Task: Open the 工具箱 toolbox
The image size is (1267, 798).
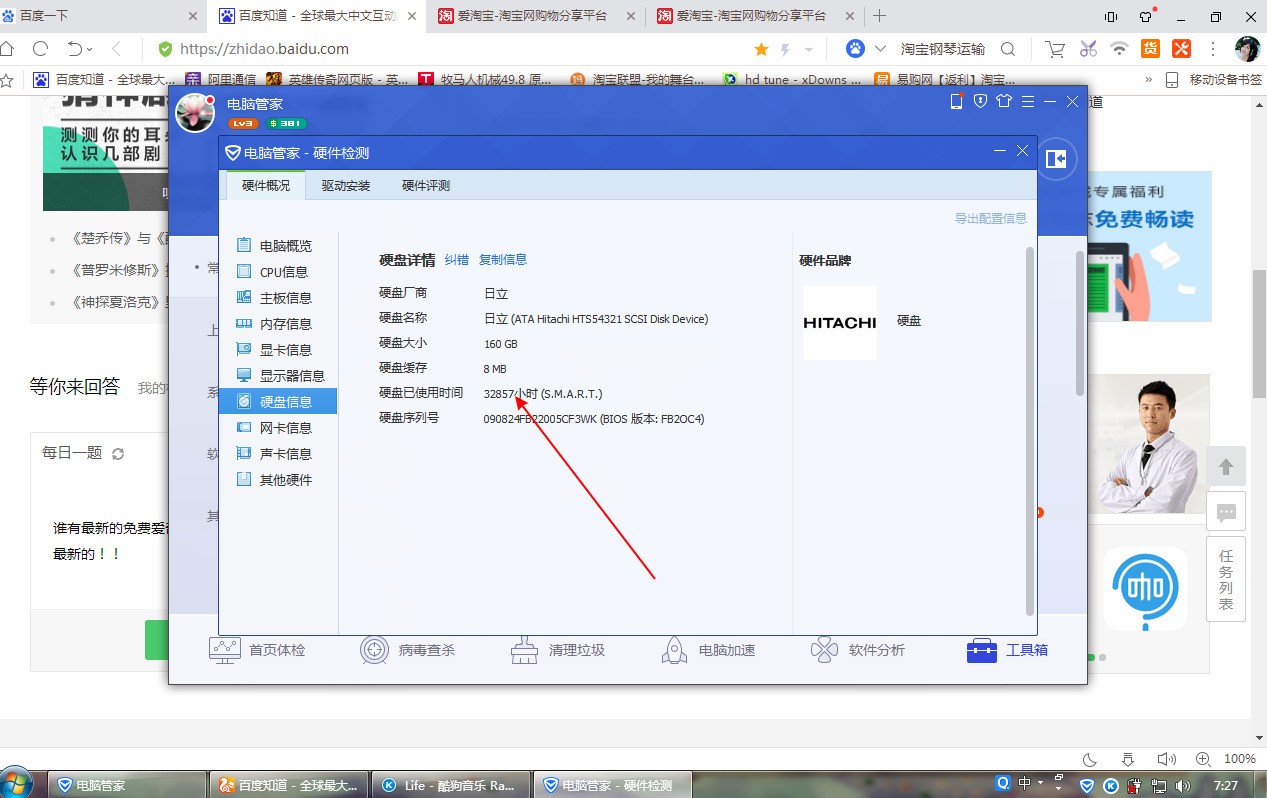Action: click(1007, 649)
